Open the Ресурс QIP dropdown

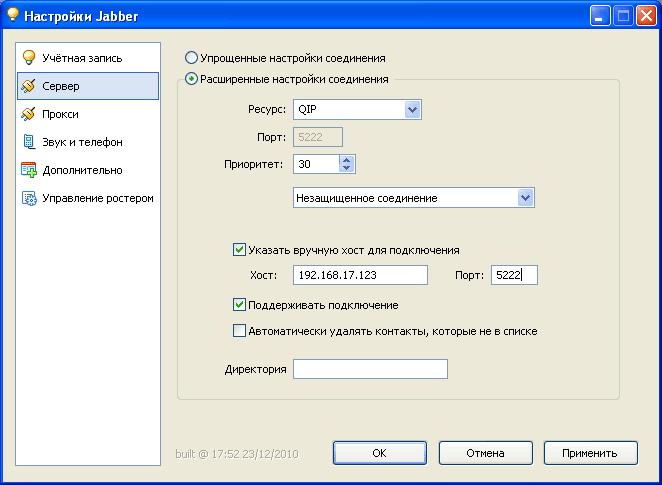point(412,110)
